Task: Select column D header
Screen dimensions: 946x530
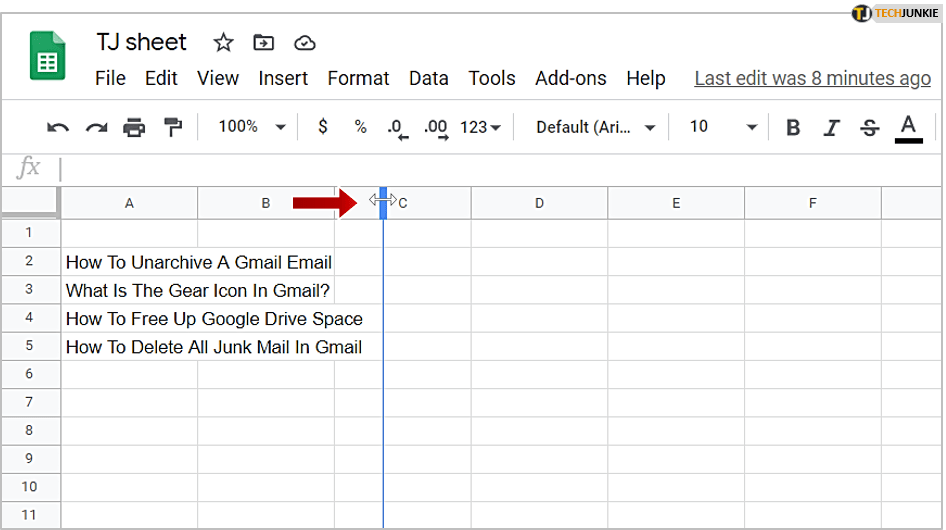Action: click(539, 203)
